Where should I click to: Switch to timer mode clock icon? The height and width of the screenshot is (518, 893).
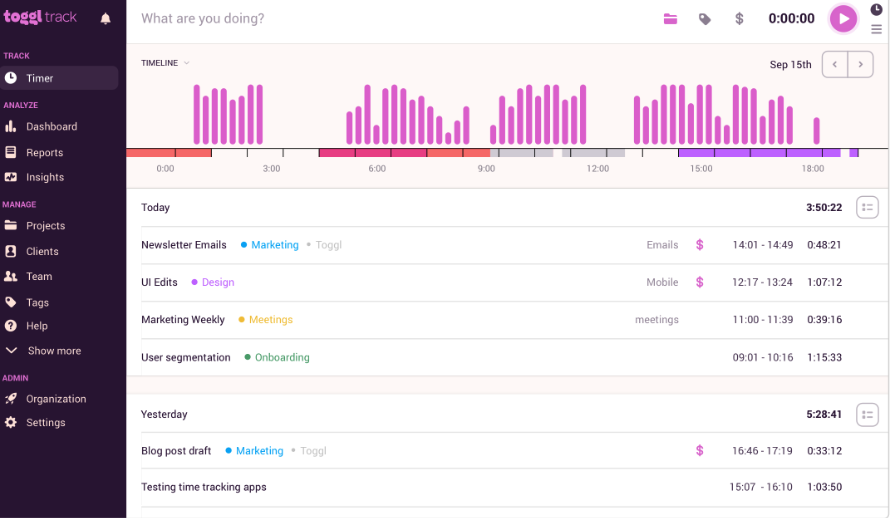pyautogui.click(x=876, y=9)
